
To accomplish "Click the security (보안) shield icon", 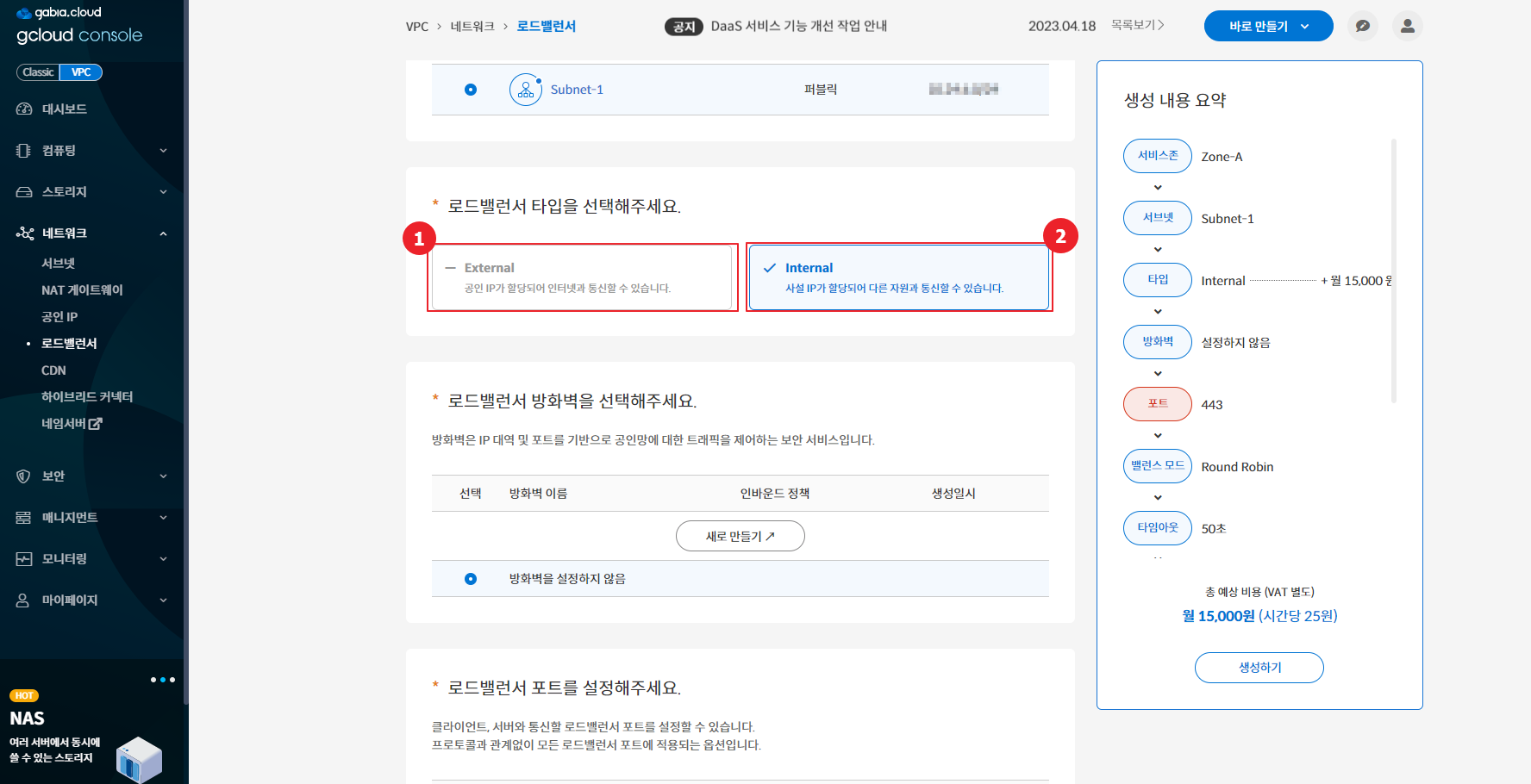I will tap(24, 476).
